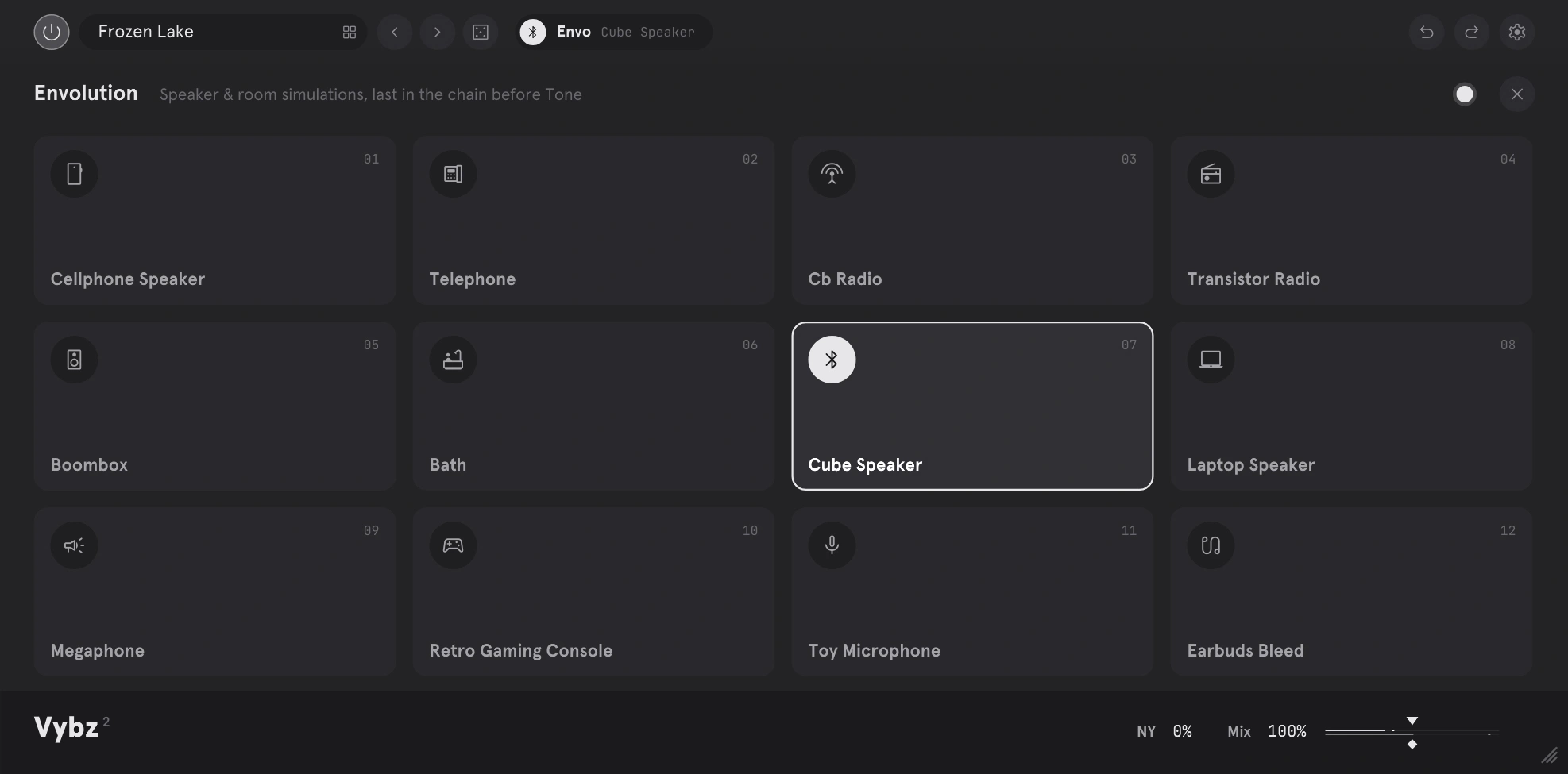1568x774 pixels.
Task: Select the Toy Microphone label
Action: [875, 651]
